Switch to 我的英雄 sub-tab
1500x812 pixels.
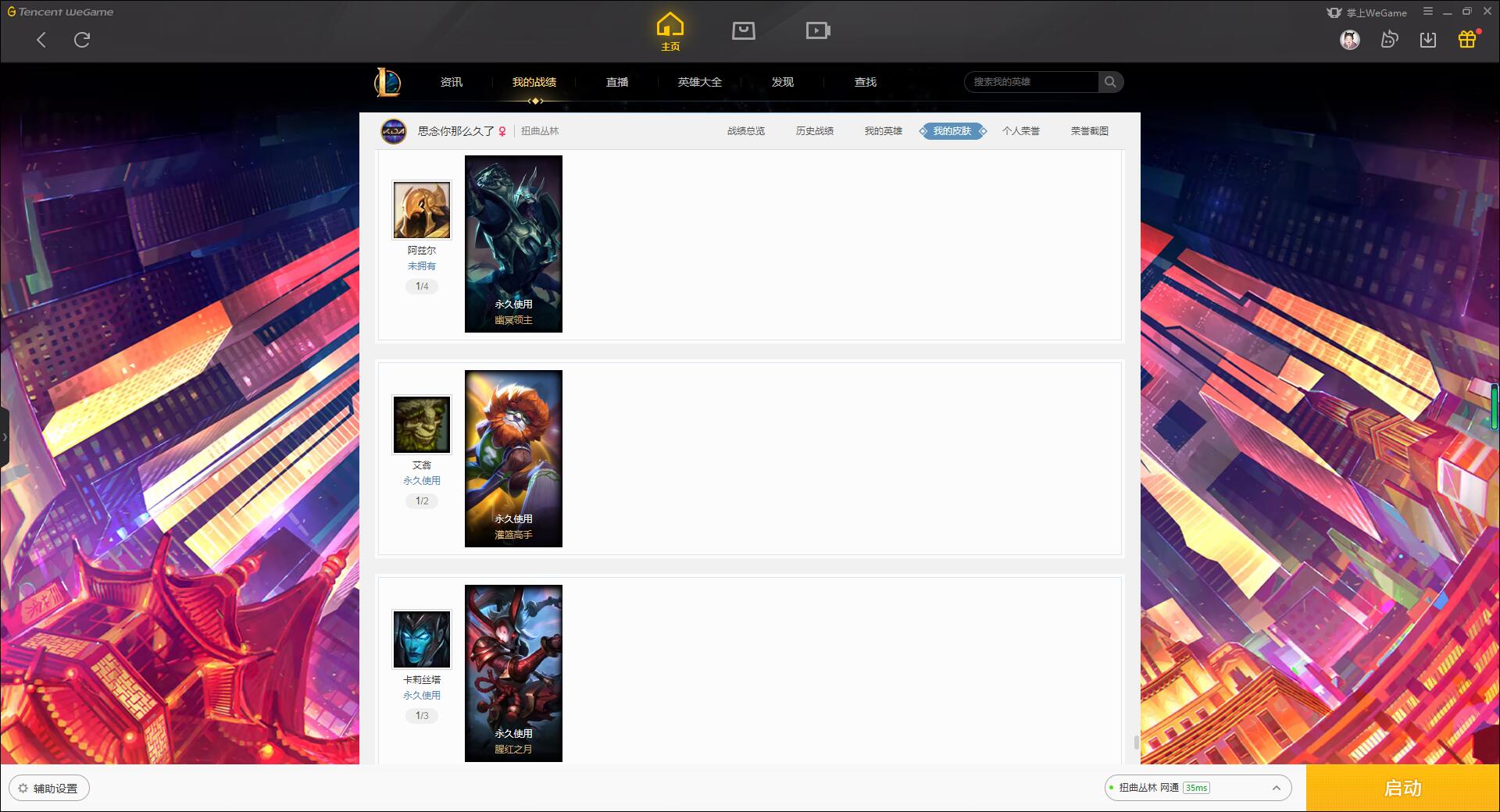click(x=884, y=131)
